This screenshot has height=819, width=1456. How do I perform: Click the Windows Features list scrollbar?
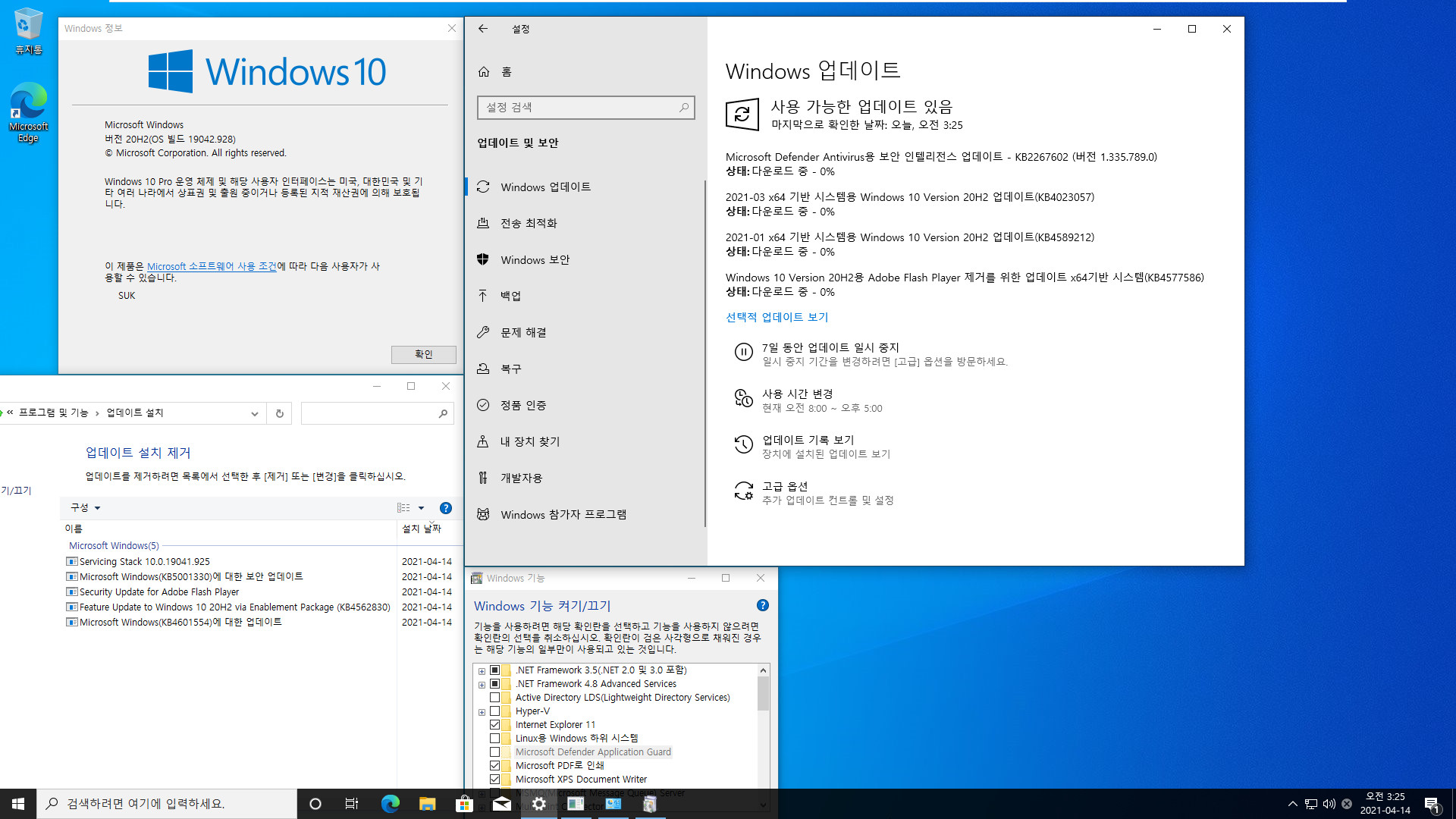763,693
